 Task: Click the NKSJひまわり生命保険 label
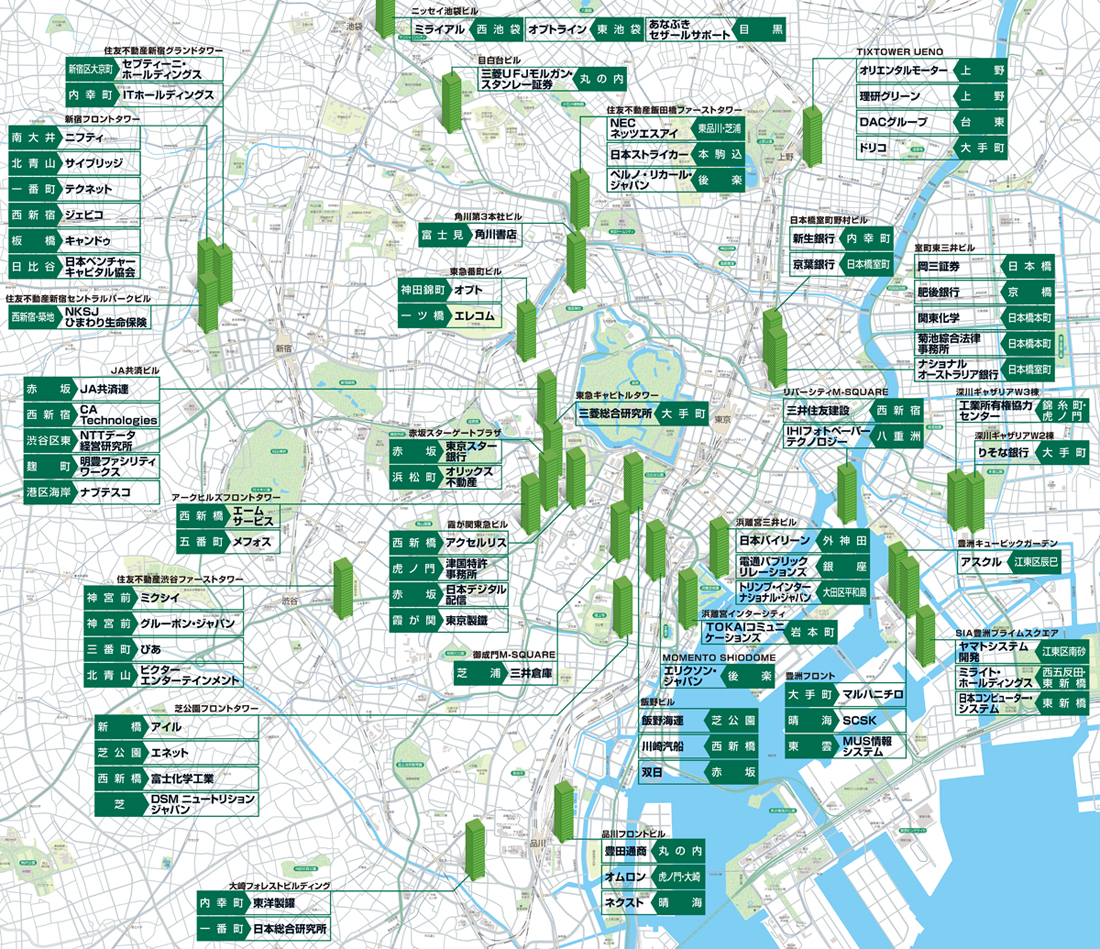(x=106, y=317)
